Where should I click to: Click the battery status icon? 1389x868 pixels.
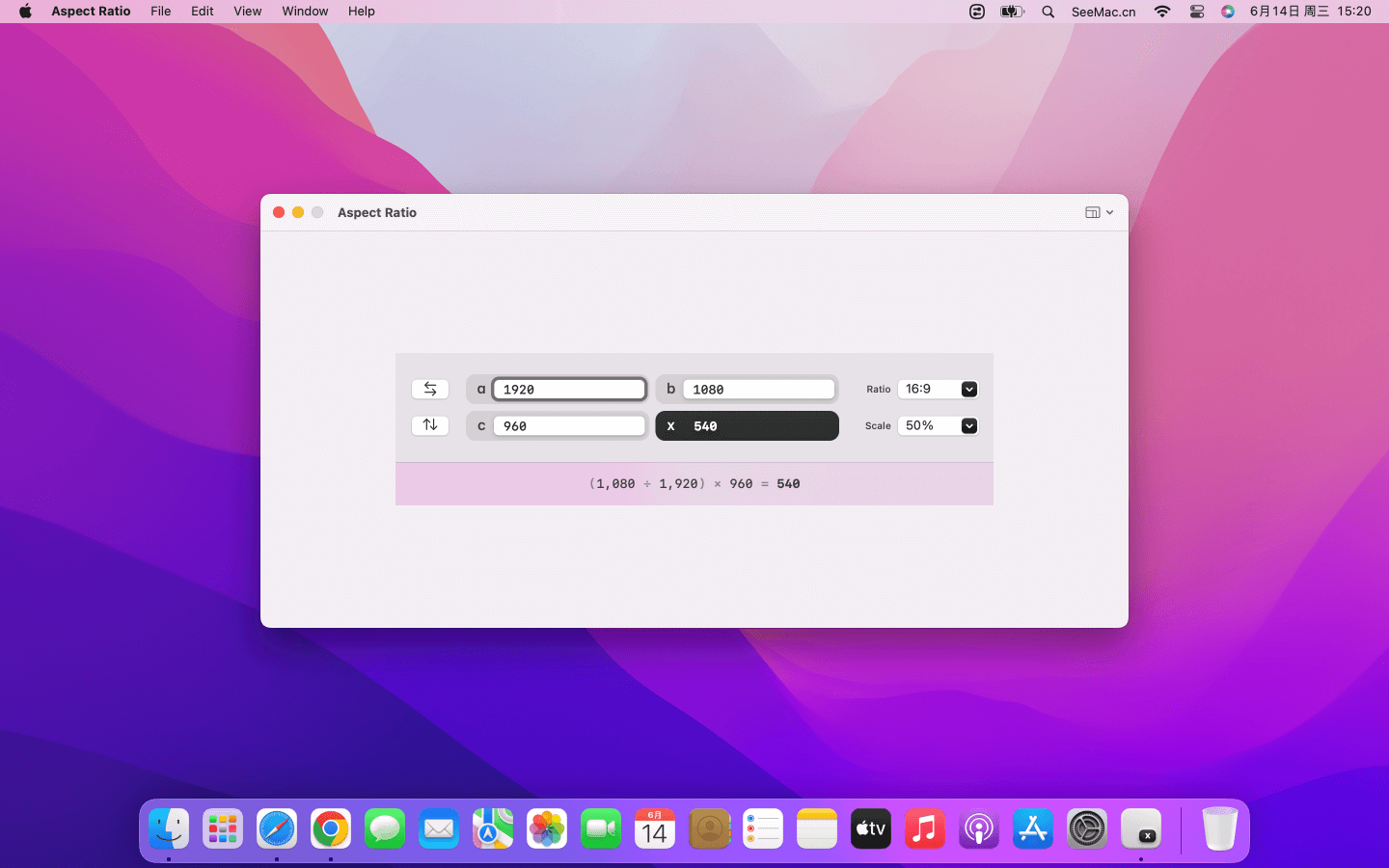point(1012,12)
